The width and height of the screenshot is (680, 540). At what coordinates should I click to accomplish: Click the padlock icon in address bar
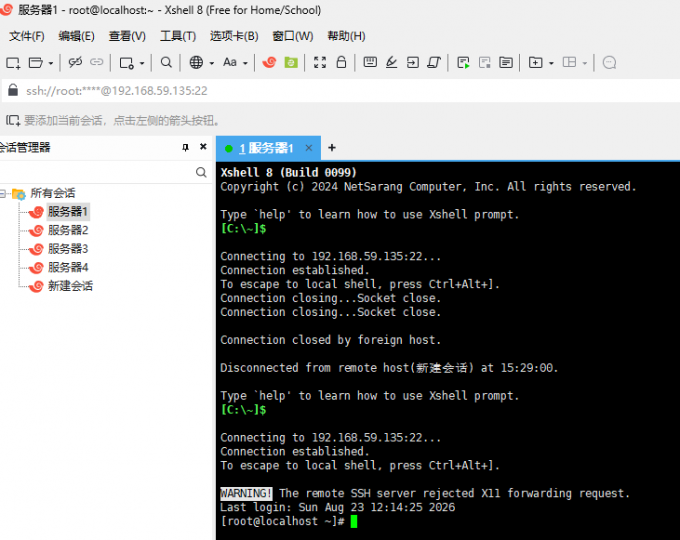(x=13, y=90)
